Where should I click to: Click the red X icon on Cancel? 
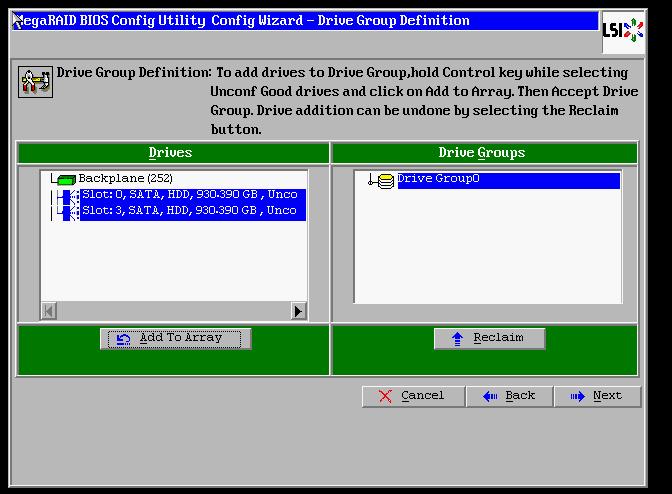[385, 396]
